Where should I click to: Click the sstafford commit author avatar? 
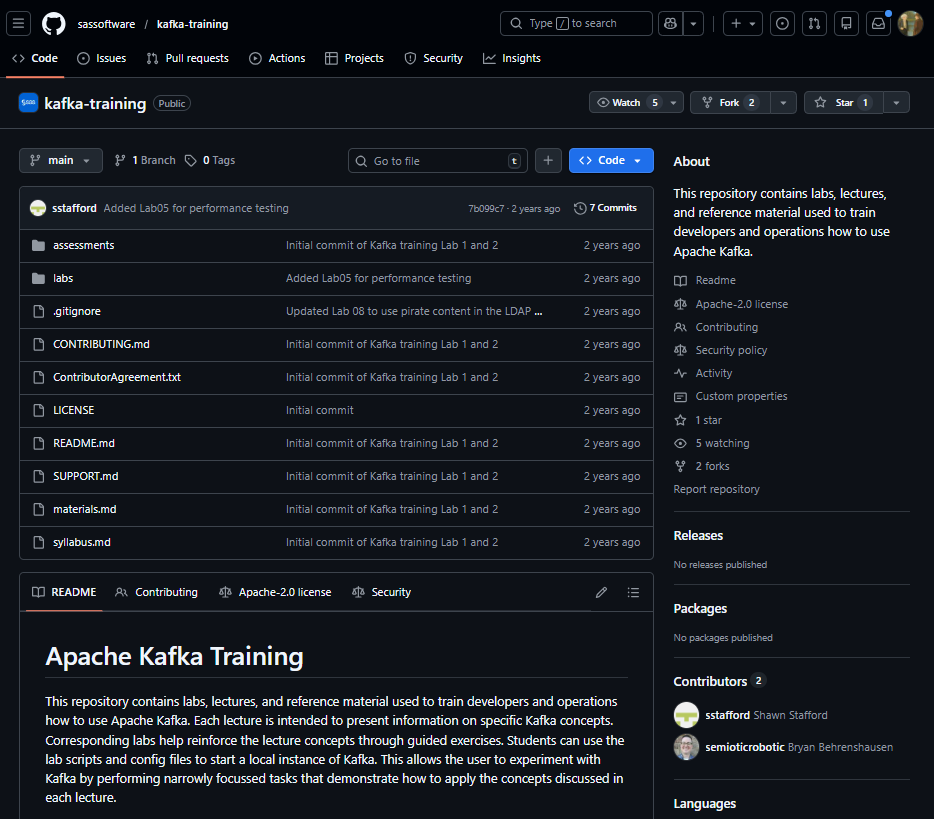click(38, 208)
